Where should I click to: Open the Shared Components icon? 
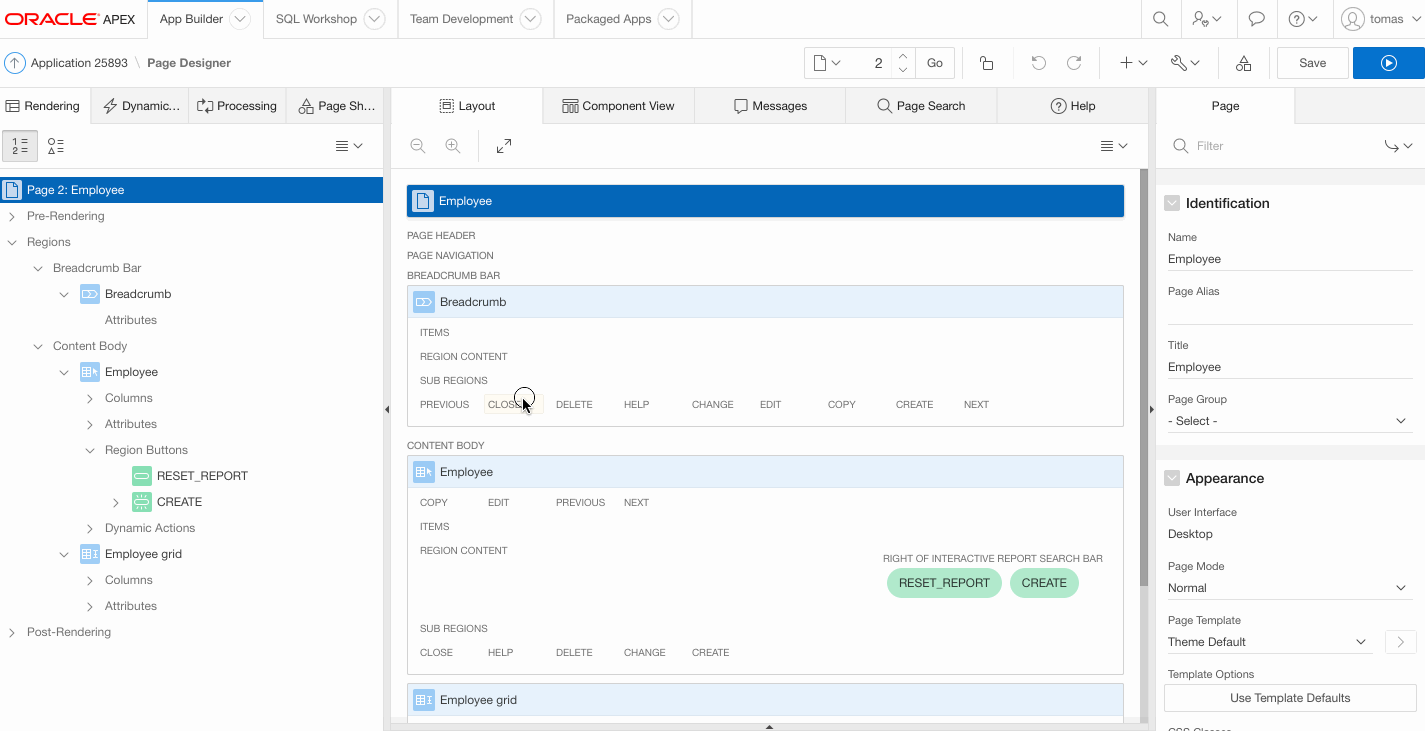pos(1243,63)
